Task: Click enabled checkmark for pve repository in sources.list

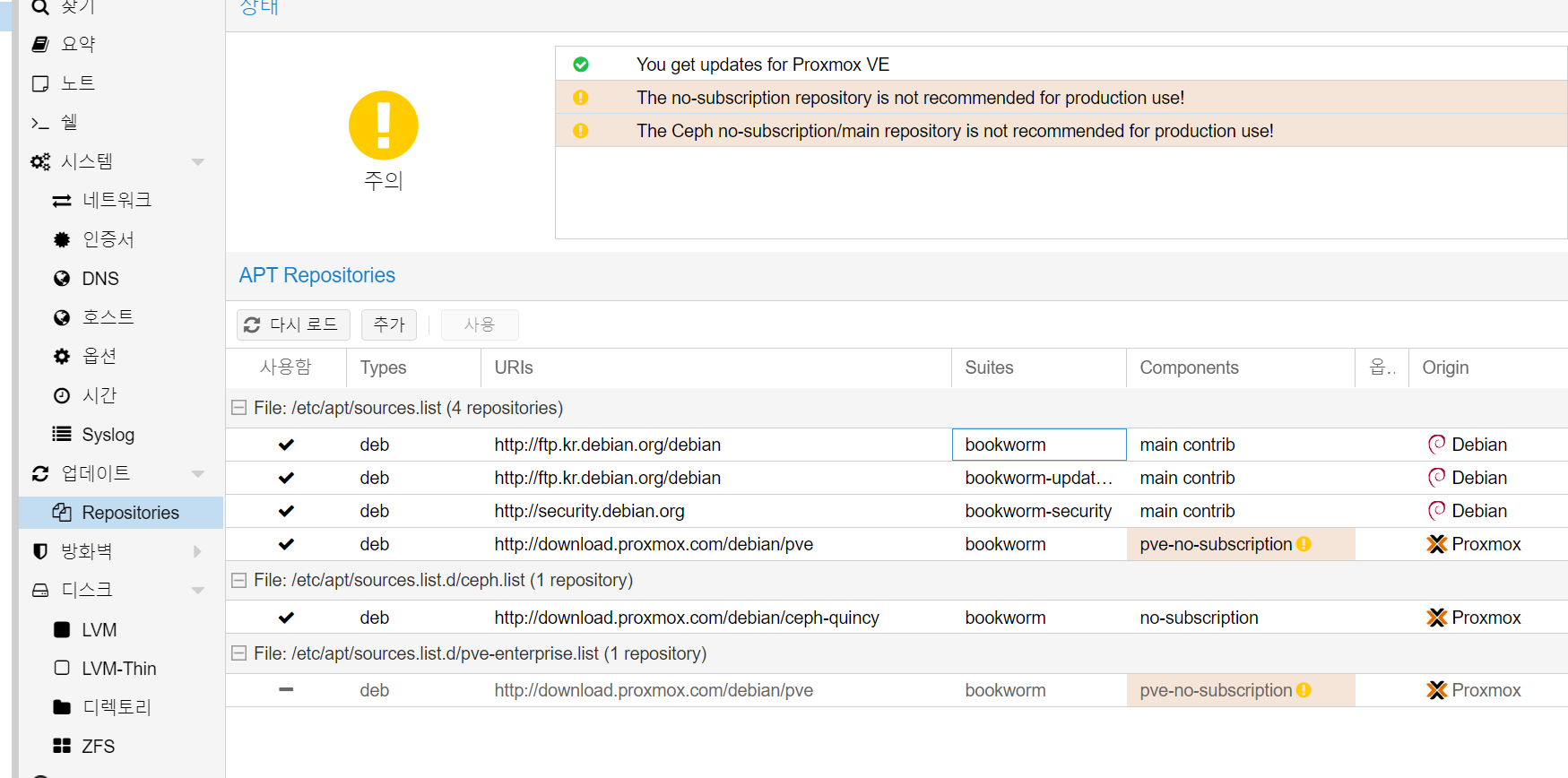Action: tap(286, 544)
